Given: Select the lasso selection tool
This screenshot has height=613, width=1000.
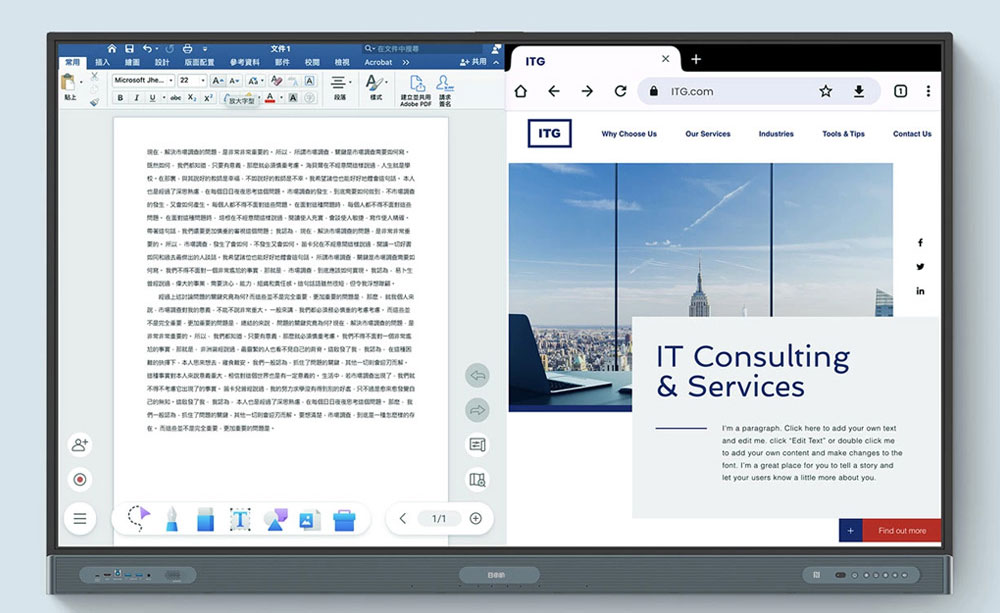Looking at the screenshot, I should [139, 518].
